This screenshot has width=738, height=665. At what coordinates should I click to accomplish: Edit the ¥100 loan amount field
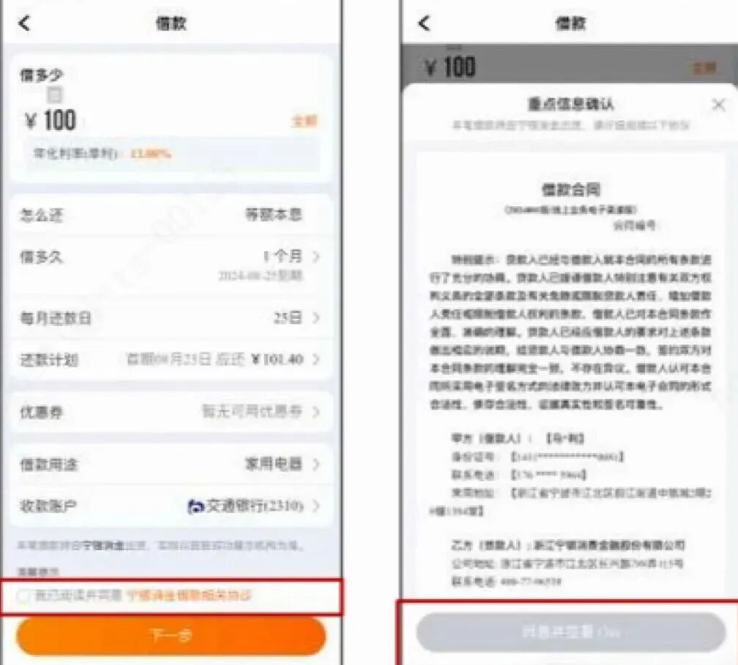pyautogui.click(x=52, y=121)
